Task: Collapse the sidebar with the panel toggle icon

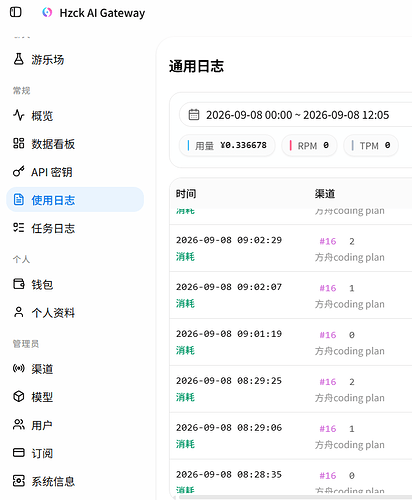Action: pyautogui.click(x=15, y=12)
